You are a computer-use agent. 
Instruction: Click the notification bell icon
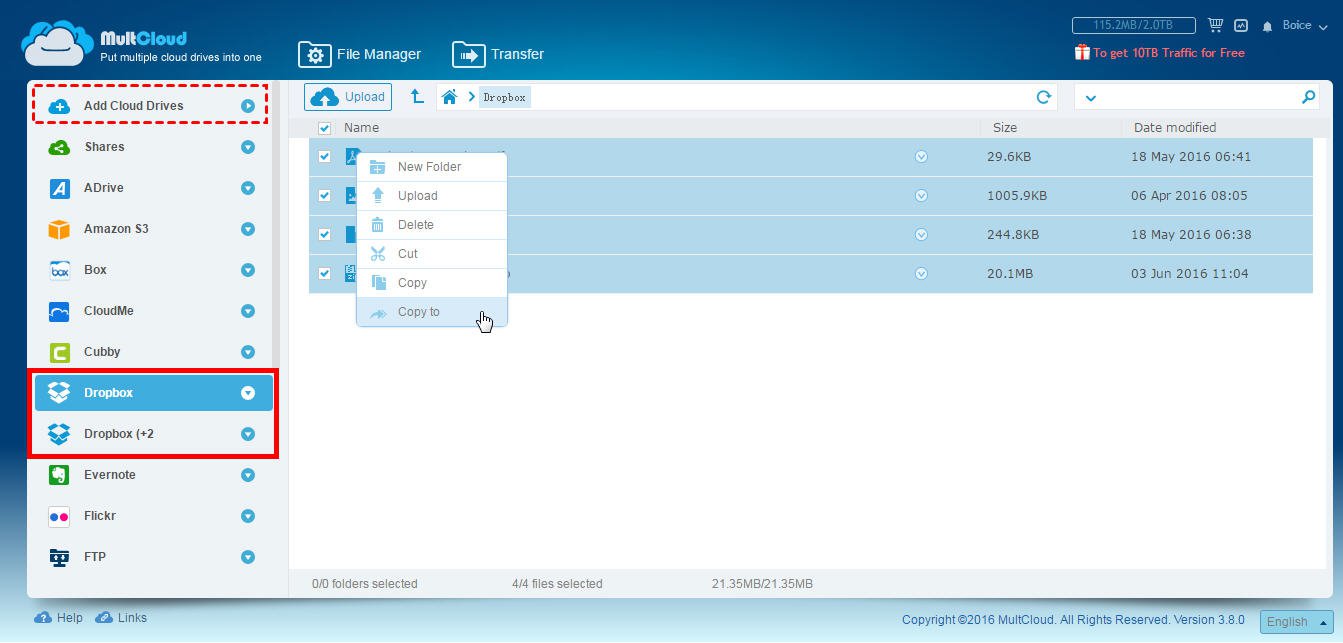pos(1268,26)
